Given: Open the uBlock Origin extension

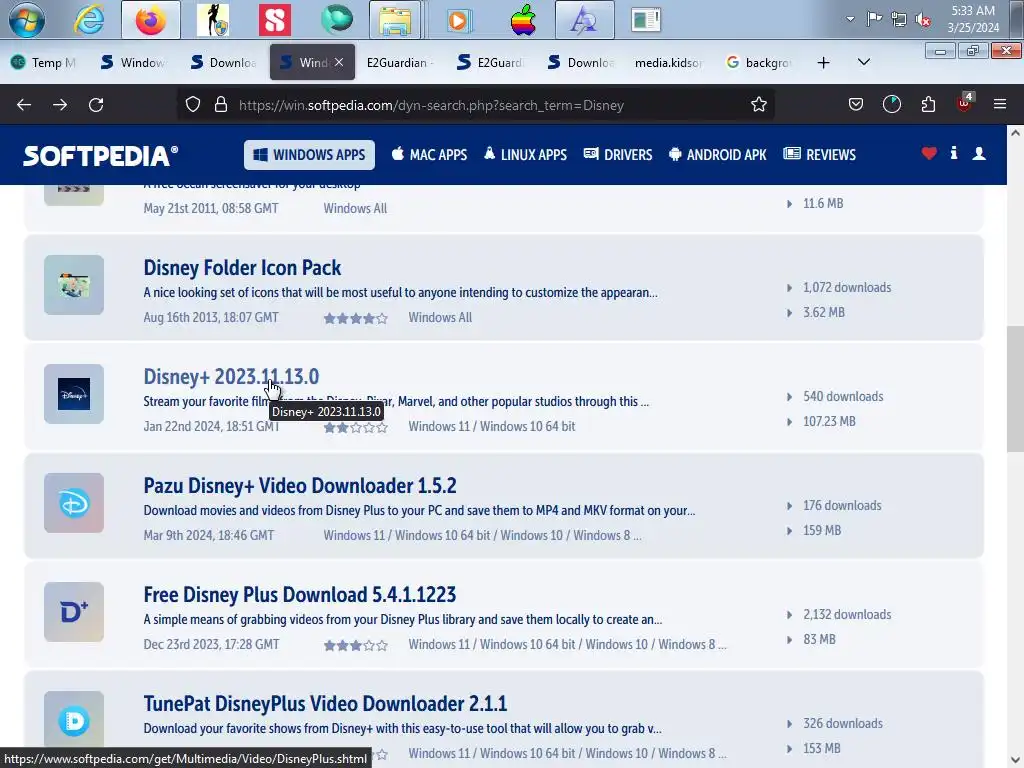Looking at the screenshot, I should click(965, 104).
